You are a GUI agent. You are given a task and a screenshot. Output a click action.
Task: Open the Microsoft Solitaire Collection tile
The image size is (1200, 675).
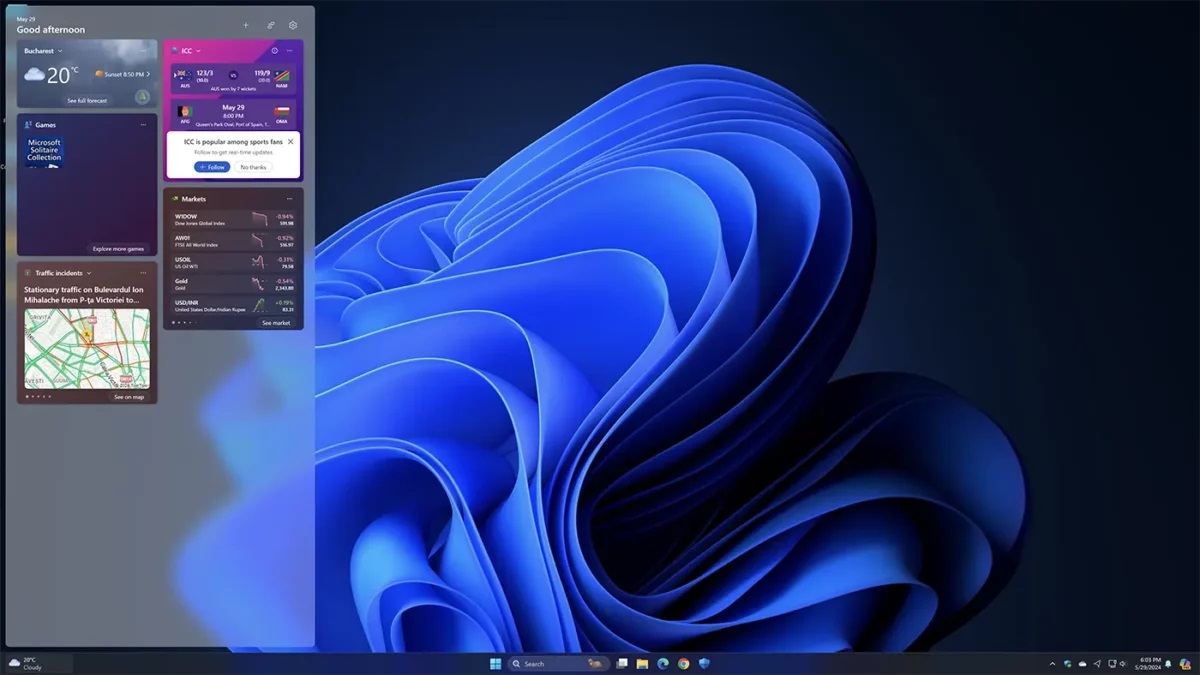[x=44, y=151]
